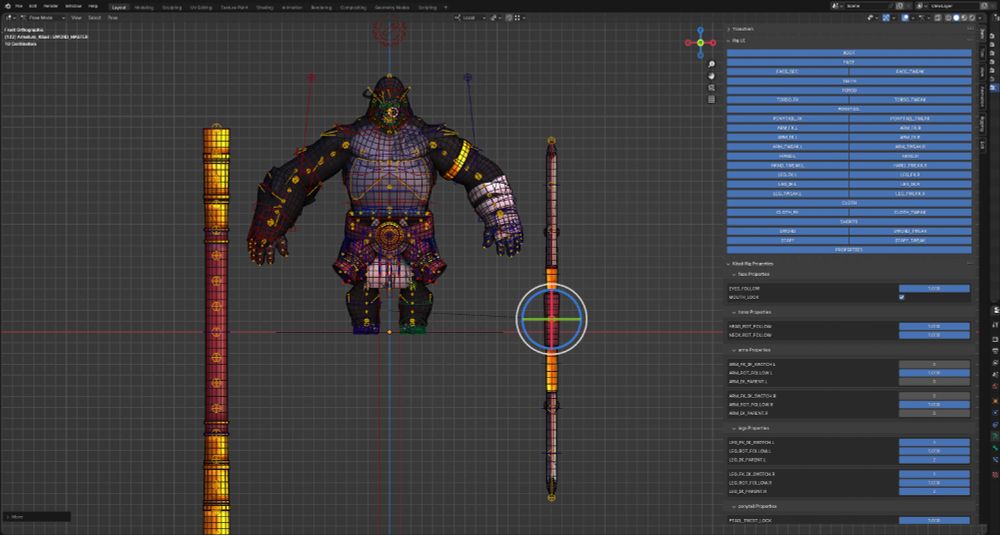The width and height of the screenshot is (1000, 535).
Task: Click the TORSO button in Rig UI
Action: coord(849,91)
